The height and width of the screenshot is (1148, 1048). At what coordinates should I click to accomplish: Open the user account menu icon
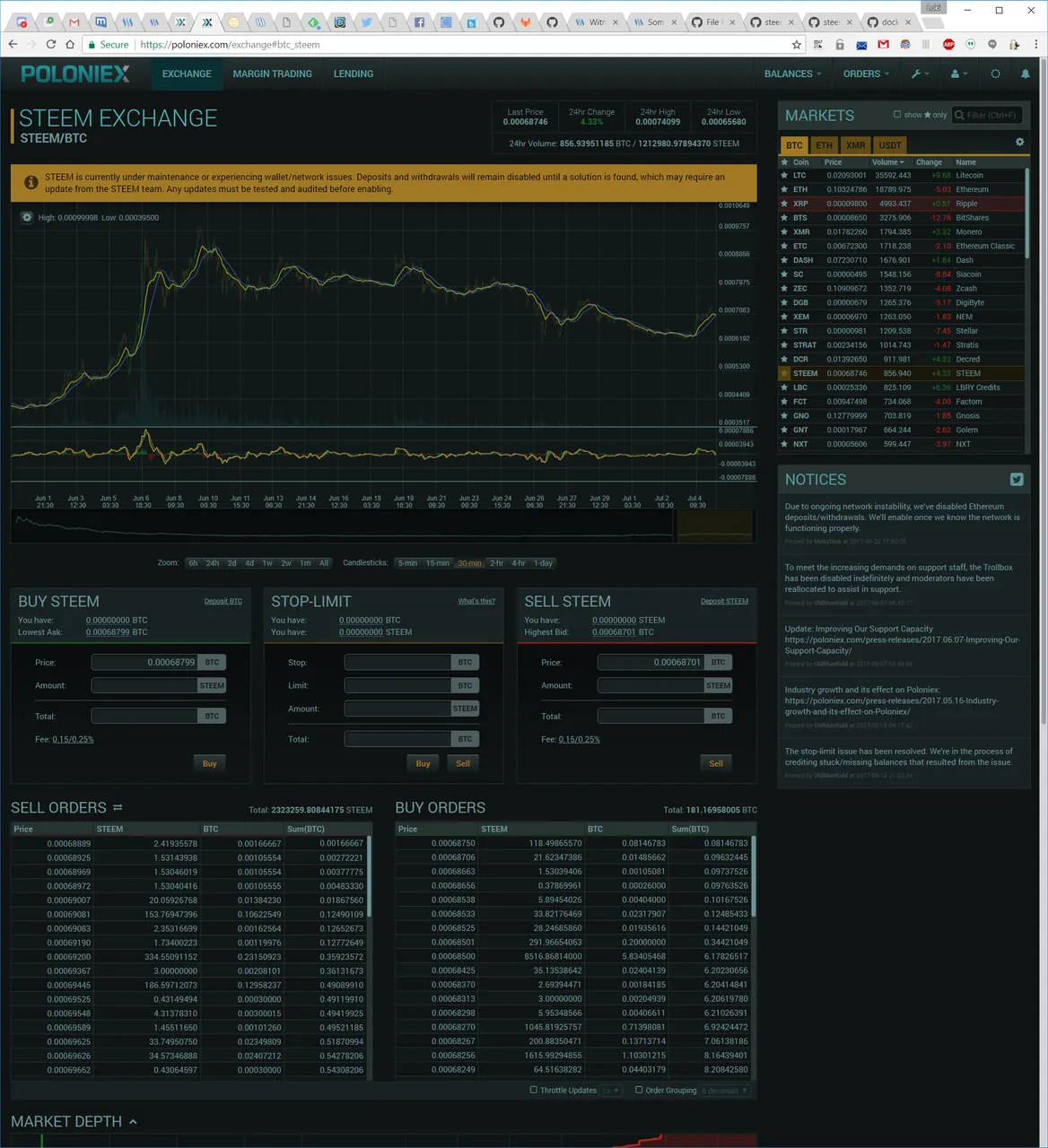point(958,74)
